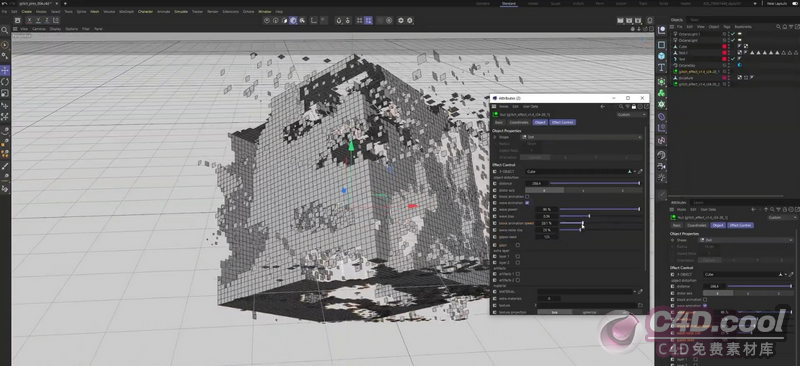Disable the wave animation checkbox
Image resolution: width=800 pixels, height=366 pixels.
(x=527, y=203)
